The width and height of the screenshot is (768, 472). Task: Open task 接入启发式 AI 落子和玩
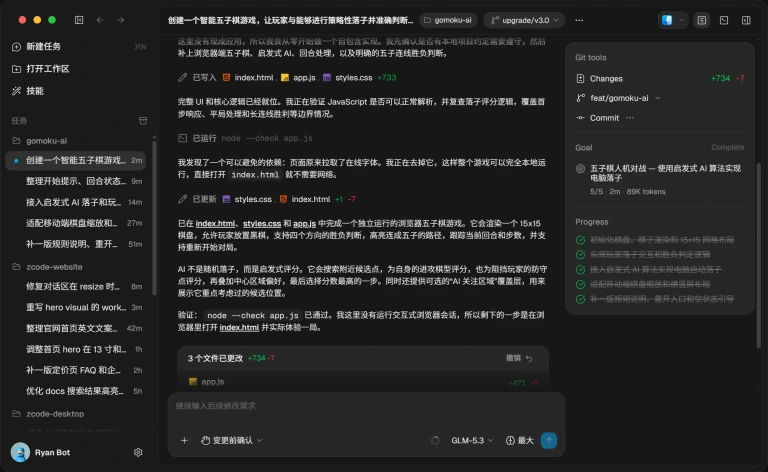[76, 202]
